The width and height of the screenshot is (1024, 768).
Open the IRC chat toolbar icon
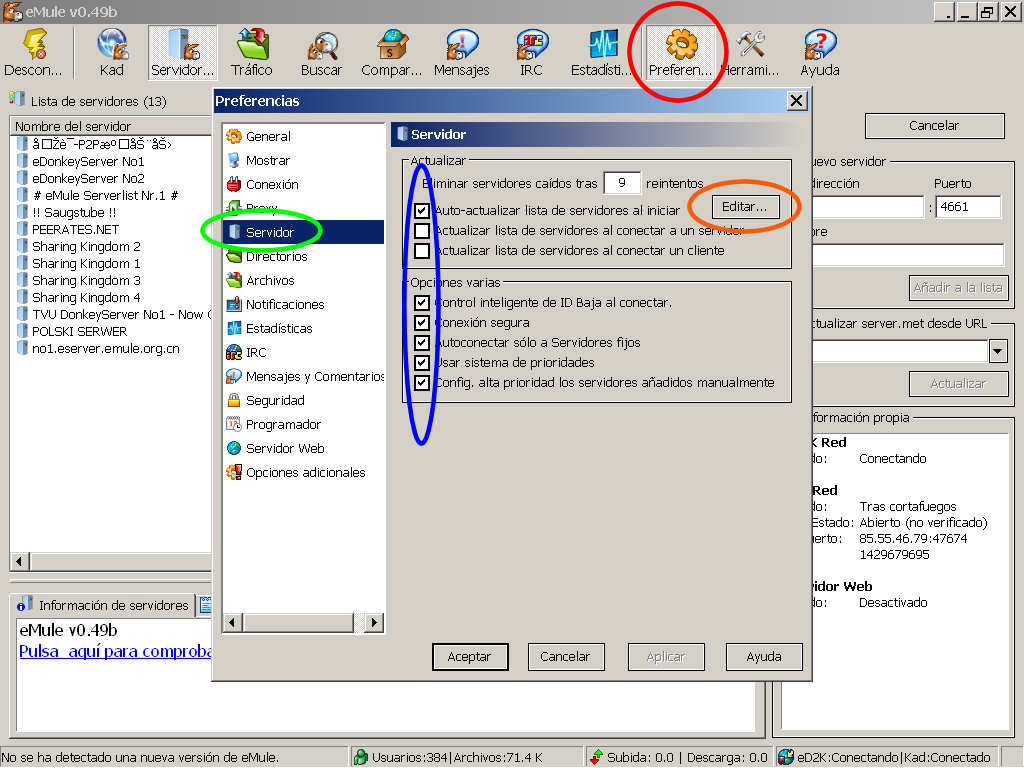[x=531, y=52]
